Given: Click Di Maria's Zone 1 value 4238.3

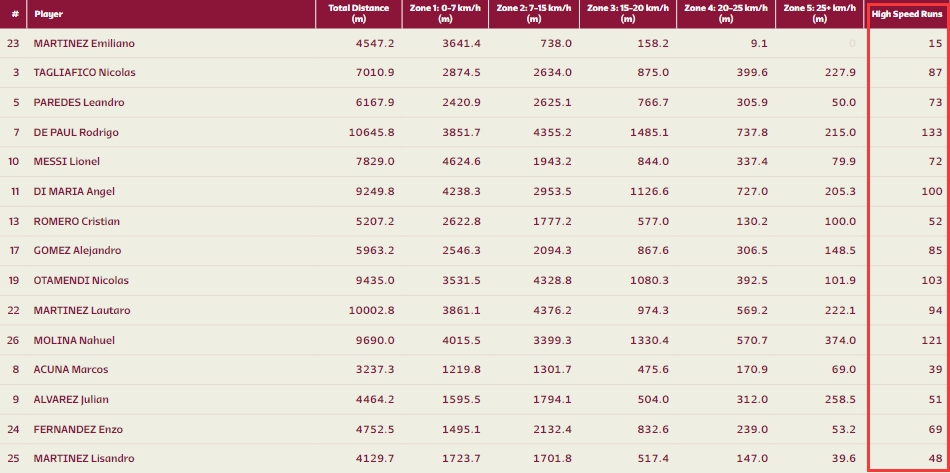Looking at the screenshot, I should (462, 191).
